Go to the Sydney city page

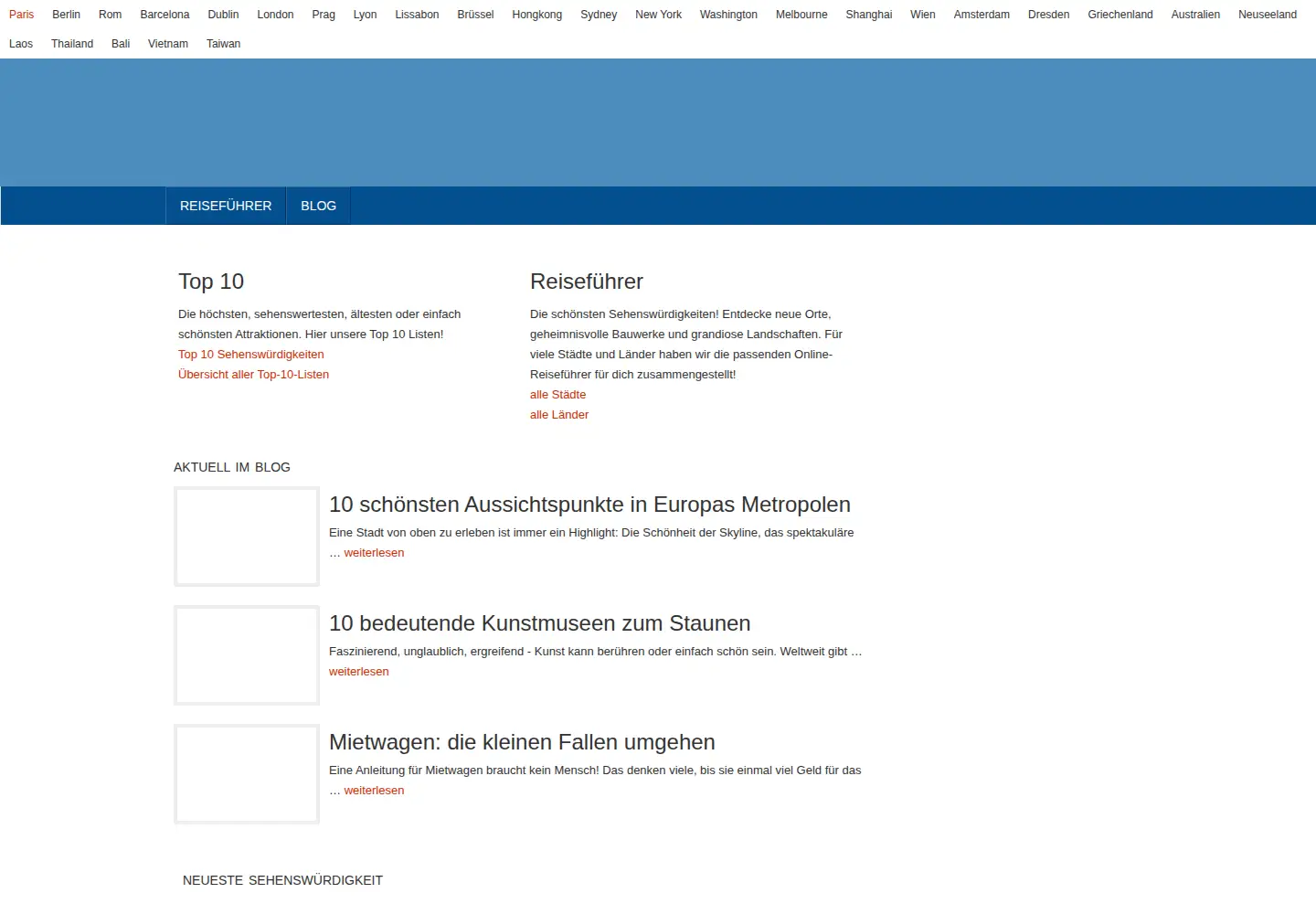599,15
